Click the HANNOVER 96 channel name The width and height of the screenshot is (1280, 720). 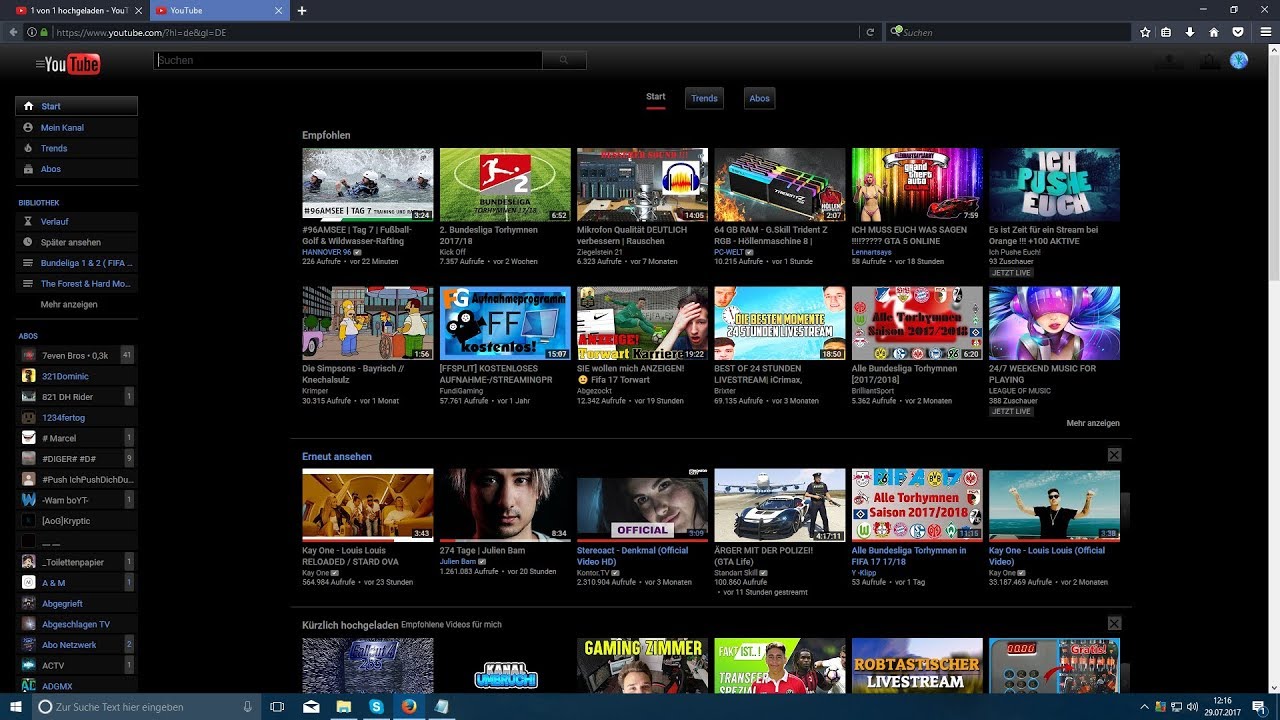pos(327,252)
